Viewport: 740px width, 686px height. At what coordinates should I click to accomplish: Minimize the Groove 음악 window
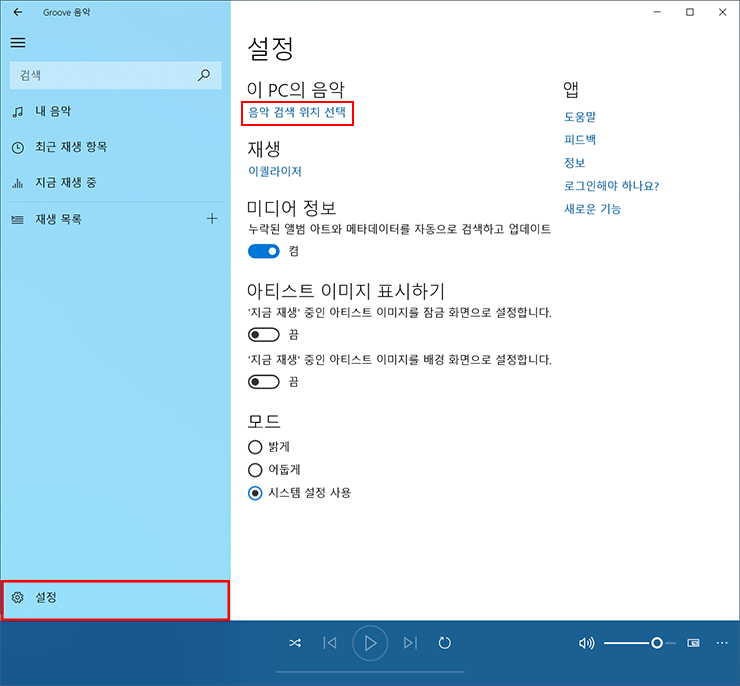[657, 12]
